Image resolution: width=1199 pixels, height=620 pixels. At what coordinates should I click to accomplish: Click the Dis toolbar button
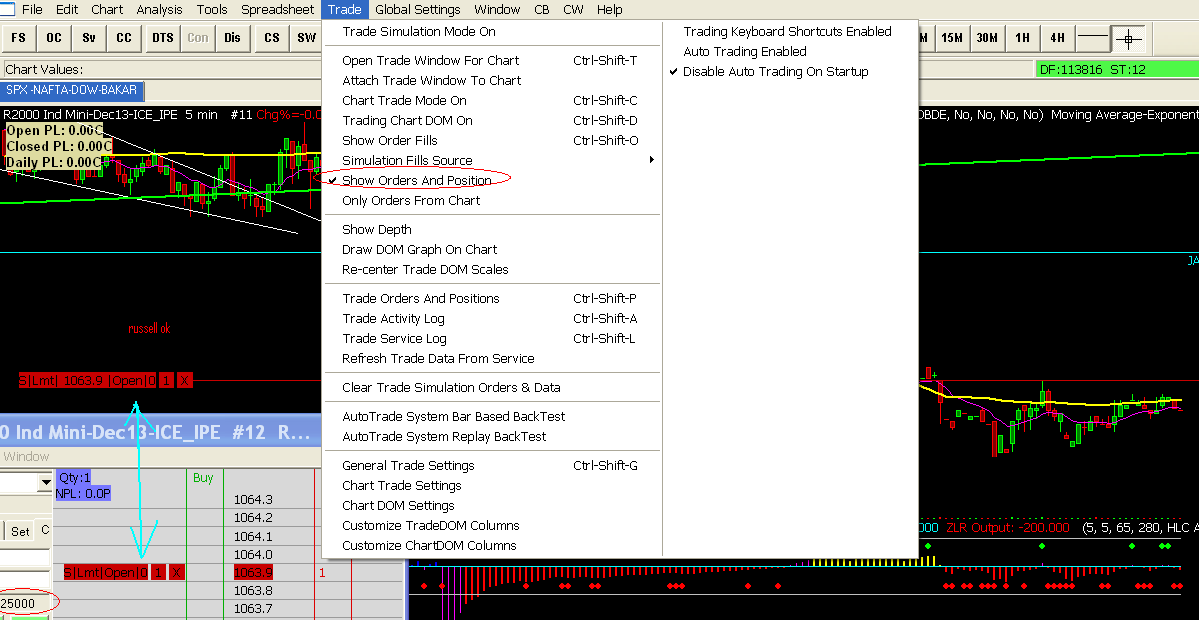click(x=232, y=37)
